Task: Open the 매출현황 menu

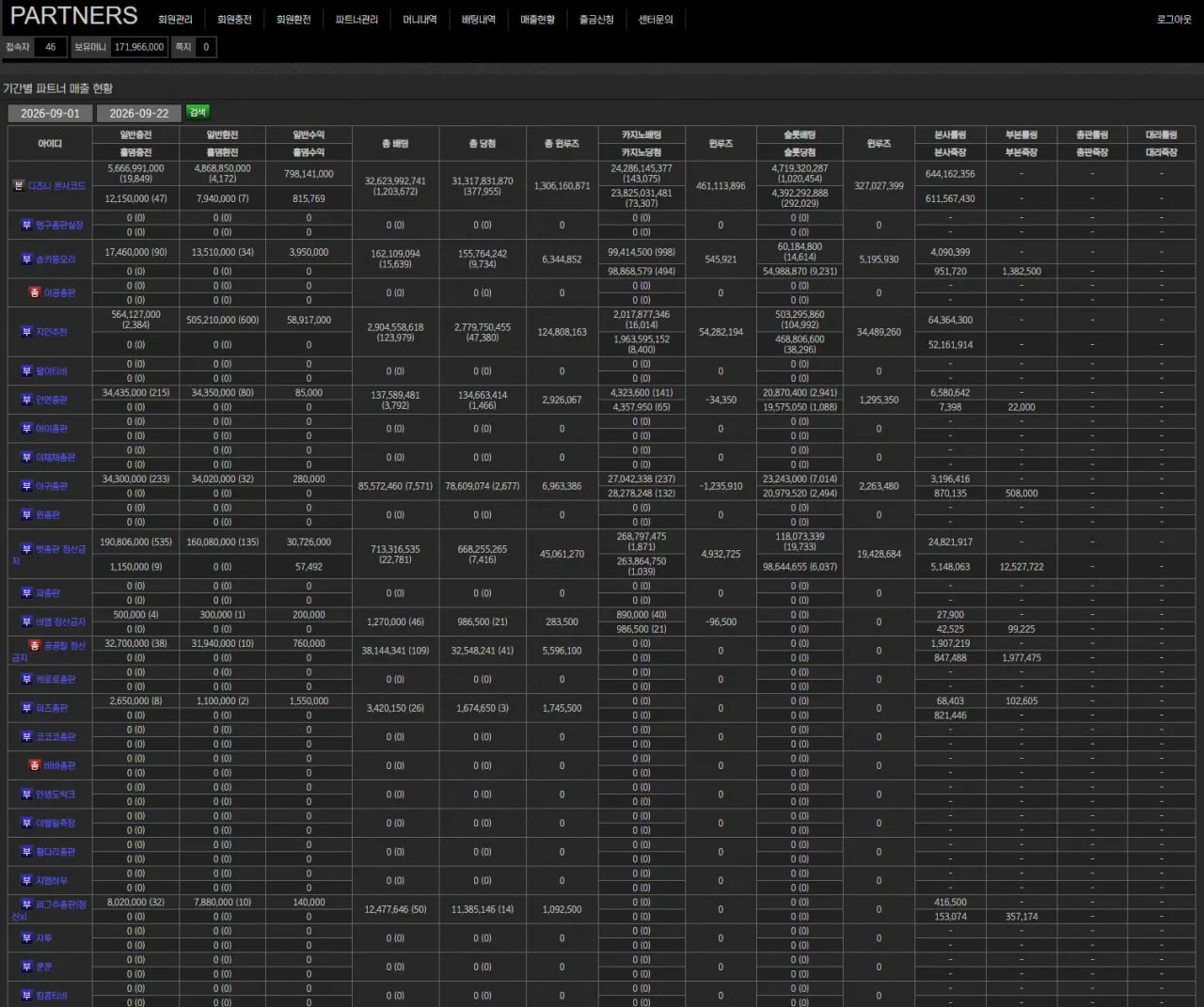Action: click(x=538, y=19)
